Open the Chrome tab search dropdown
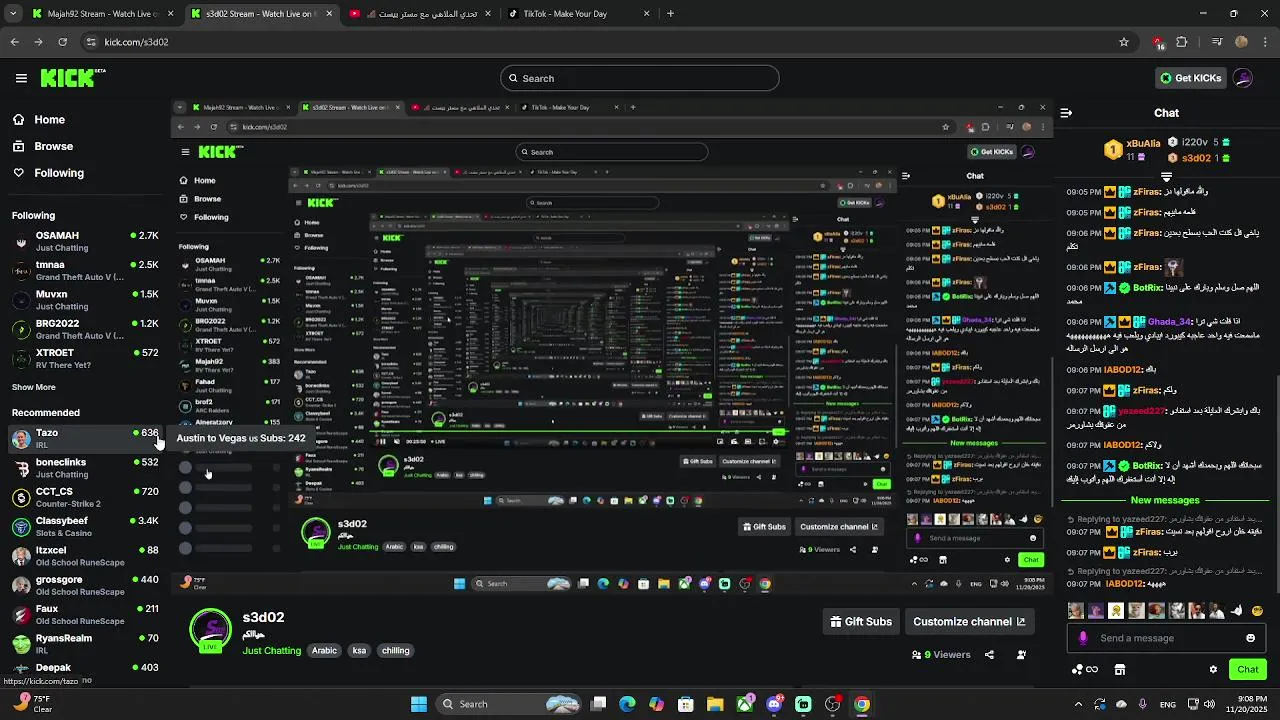The height and width of the screenshot is (720, 1280). 13,14
